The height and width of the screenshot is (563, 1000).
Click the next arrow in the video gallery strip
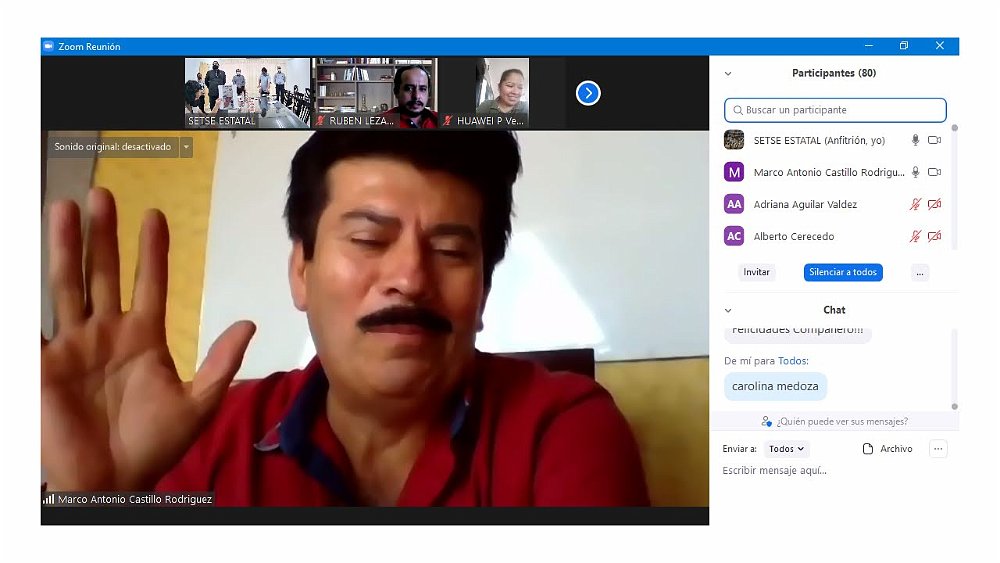[x=588, y=93]
